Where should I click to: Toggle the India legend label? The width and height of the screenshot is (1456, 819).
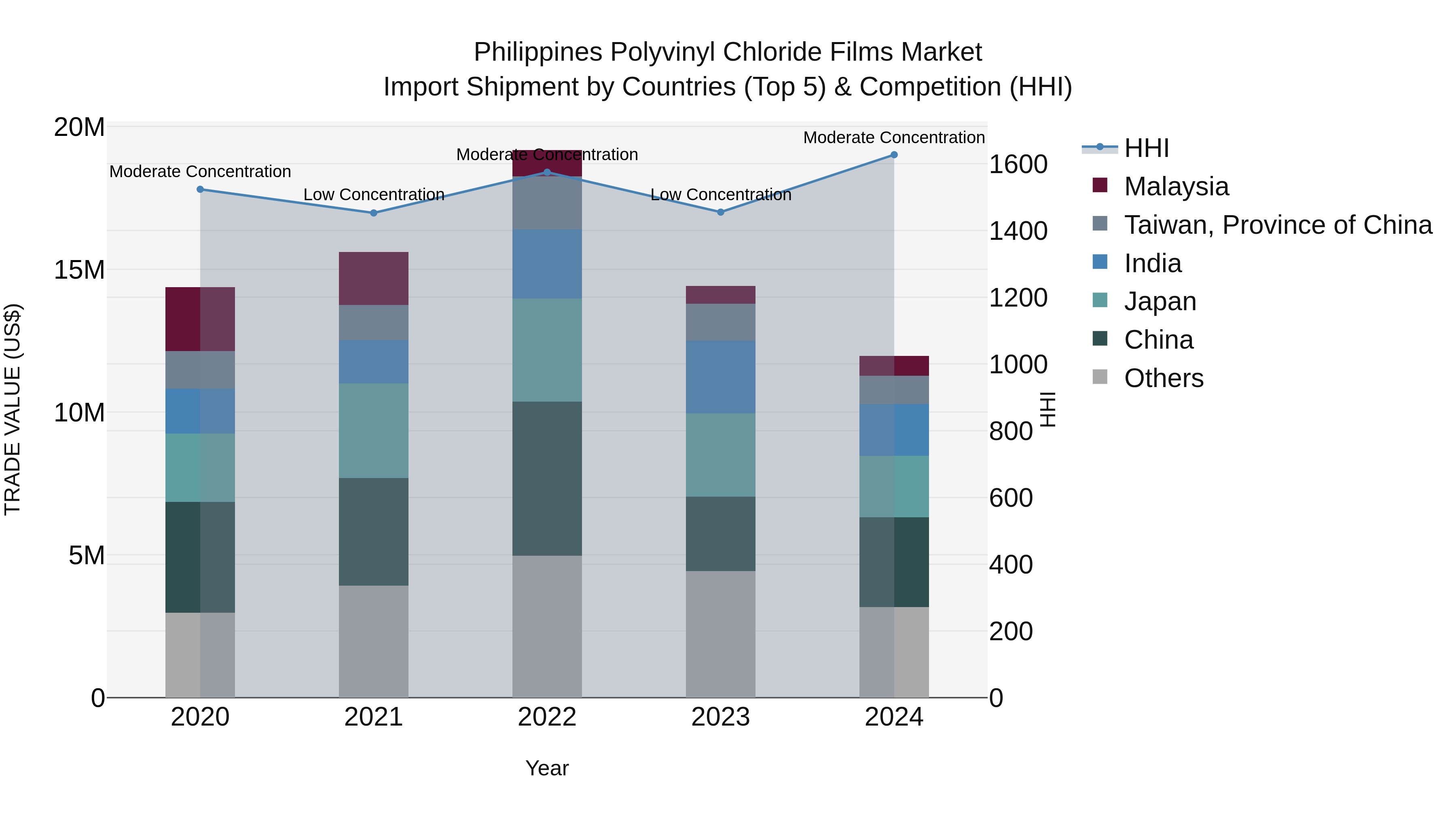1153,263
